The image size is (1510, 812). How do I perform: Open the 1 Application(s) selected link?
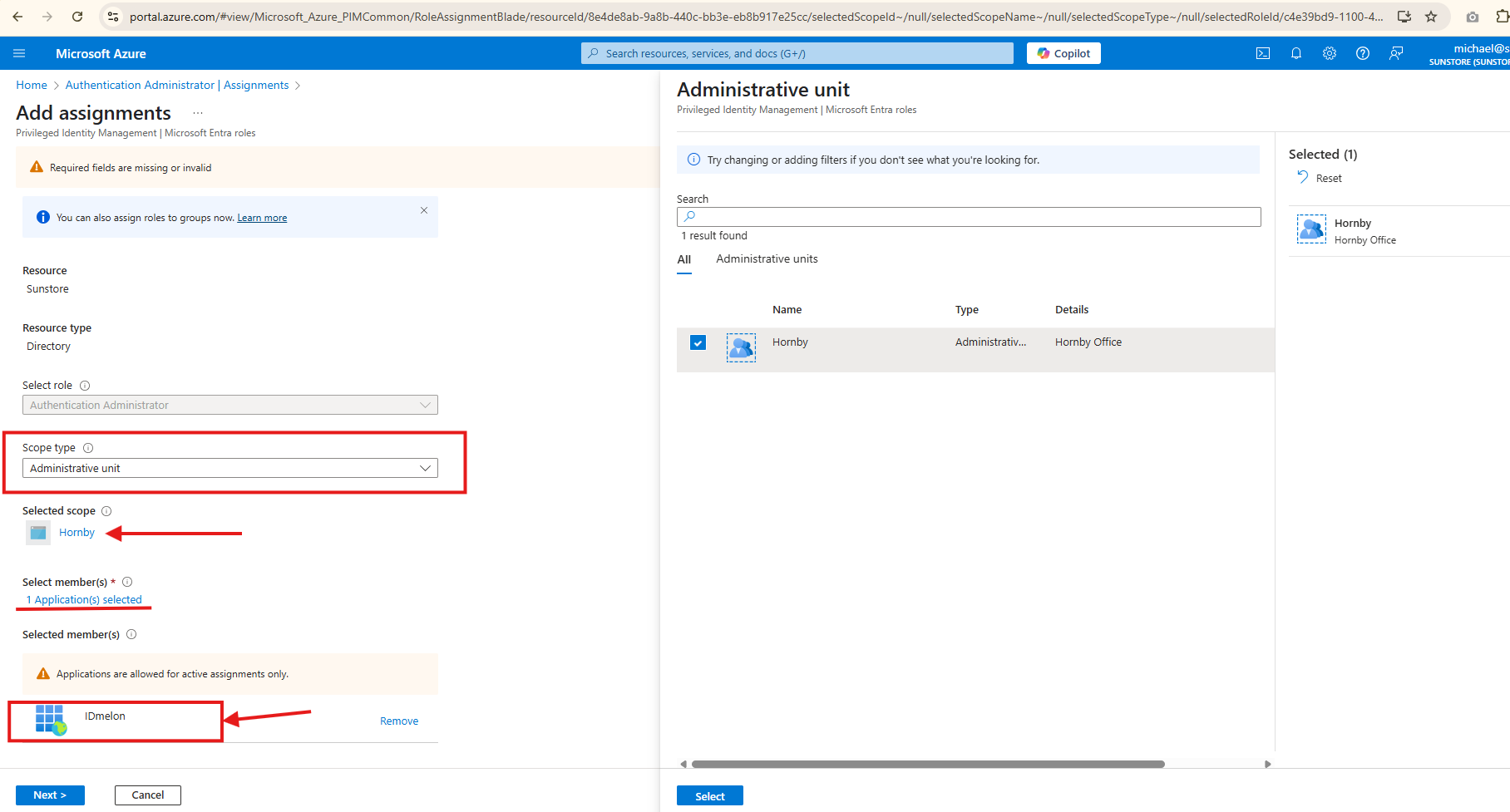coord(84,599)
